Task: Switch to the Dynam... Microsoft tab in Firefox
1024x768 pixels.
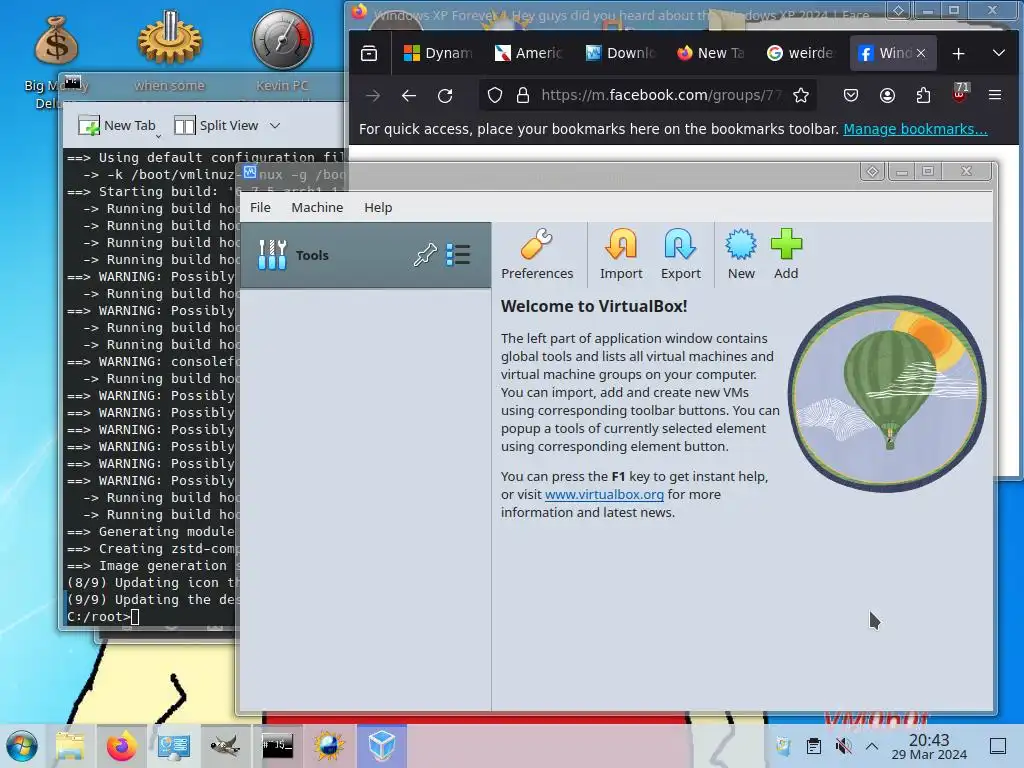Action: 438,53
